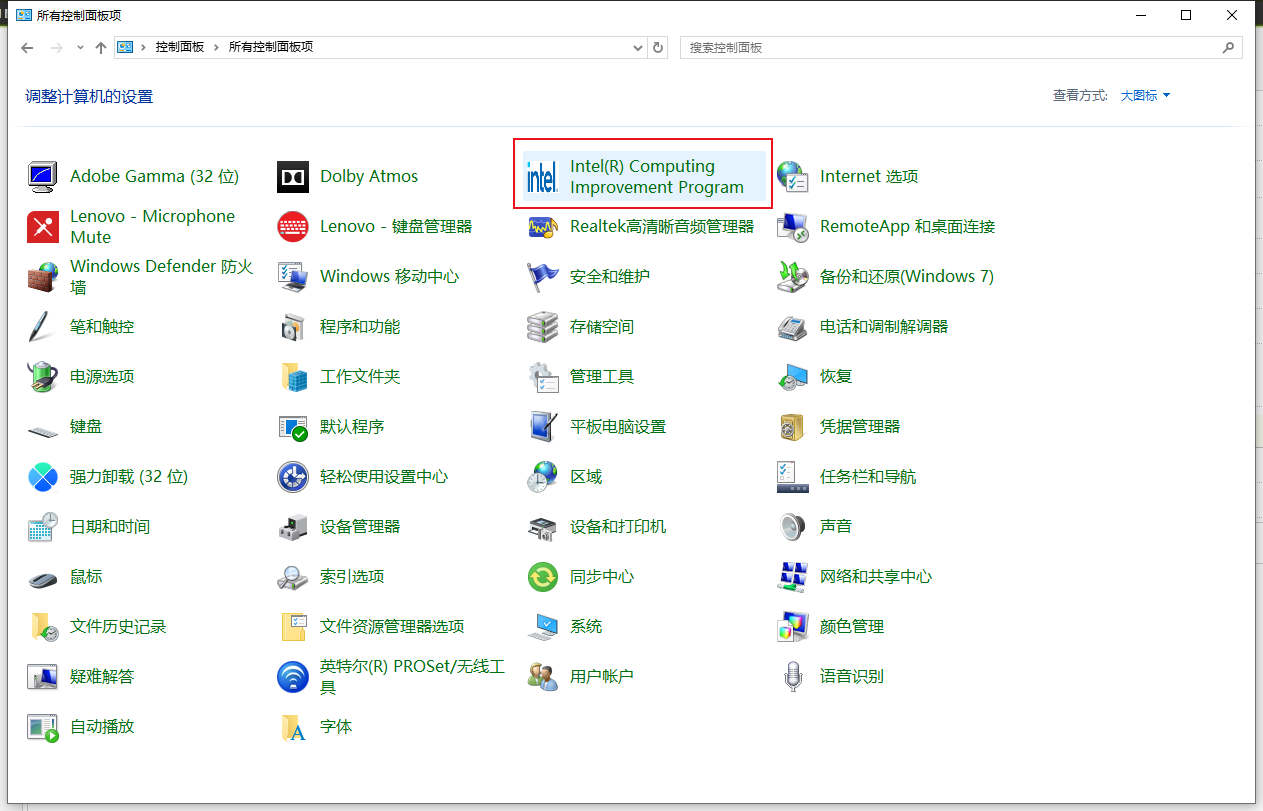Click the Adobe Gamma (32 位) icon
The width and height of the screenshot is (1263, 811).
tap(43, 177)
